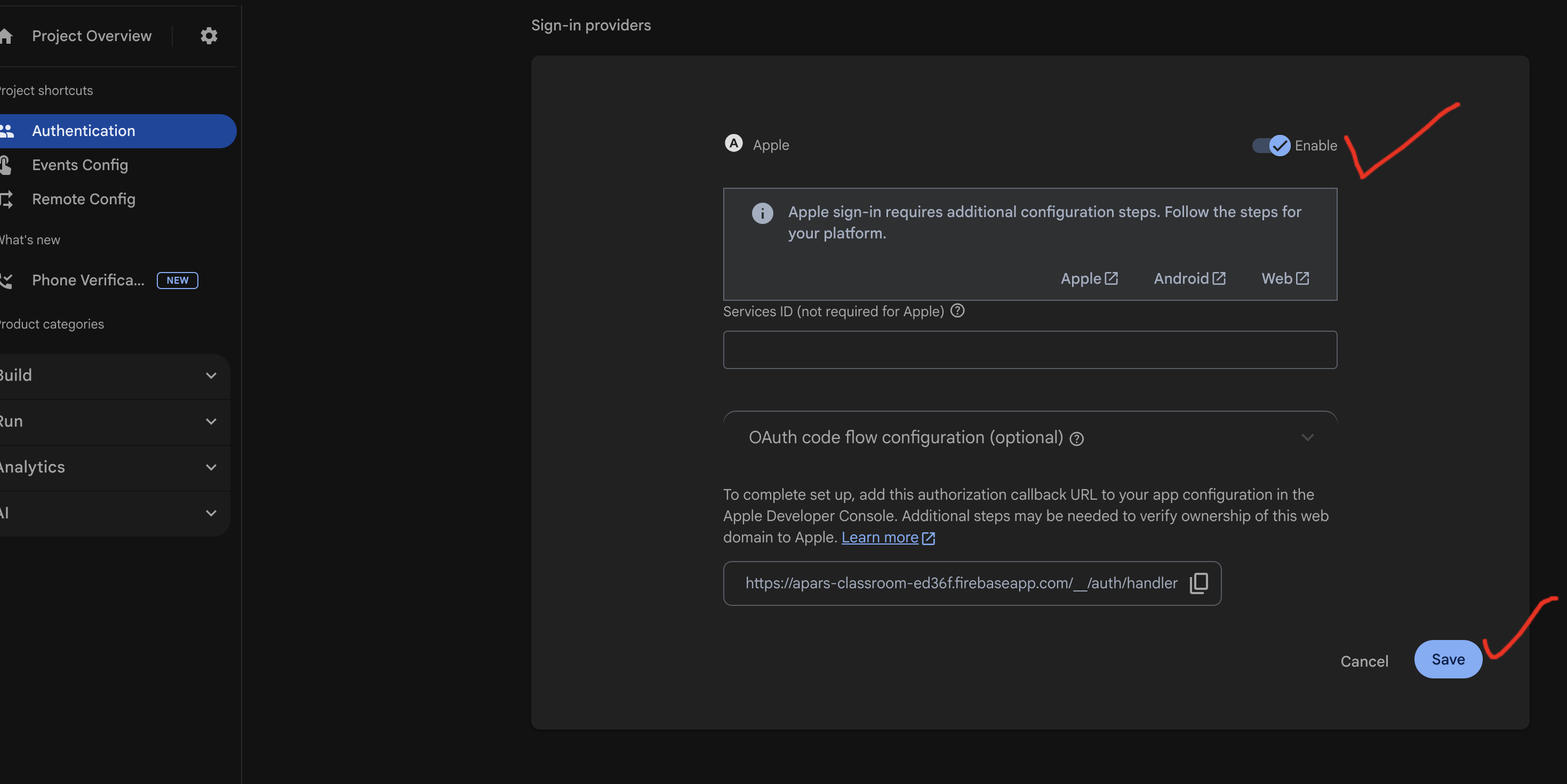The width and height of the screenshot is (1567, 784).
Task: Open Apple platform setup steps link
Action: 1089,278
